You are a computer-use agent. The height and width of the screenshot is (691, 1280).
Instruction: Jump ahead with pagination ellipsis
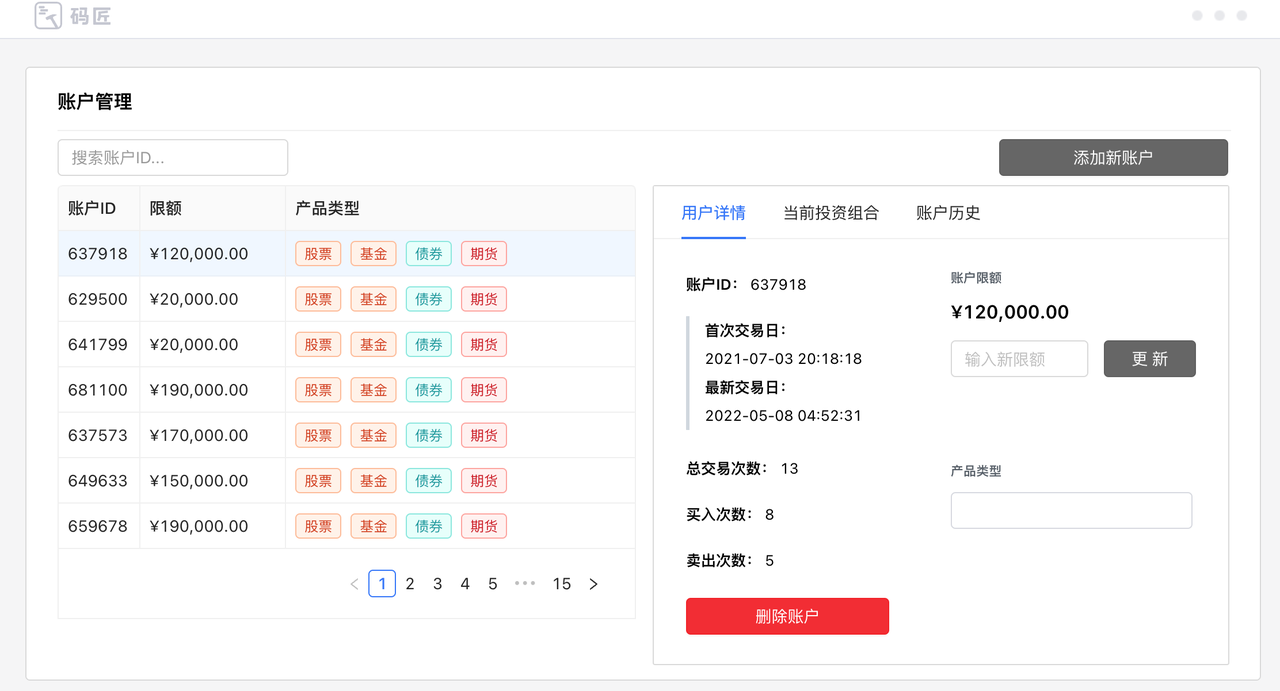[x=525, y=584]
